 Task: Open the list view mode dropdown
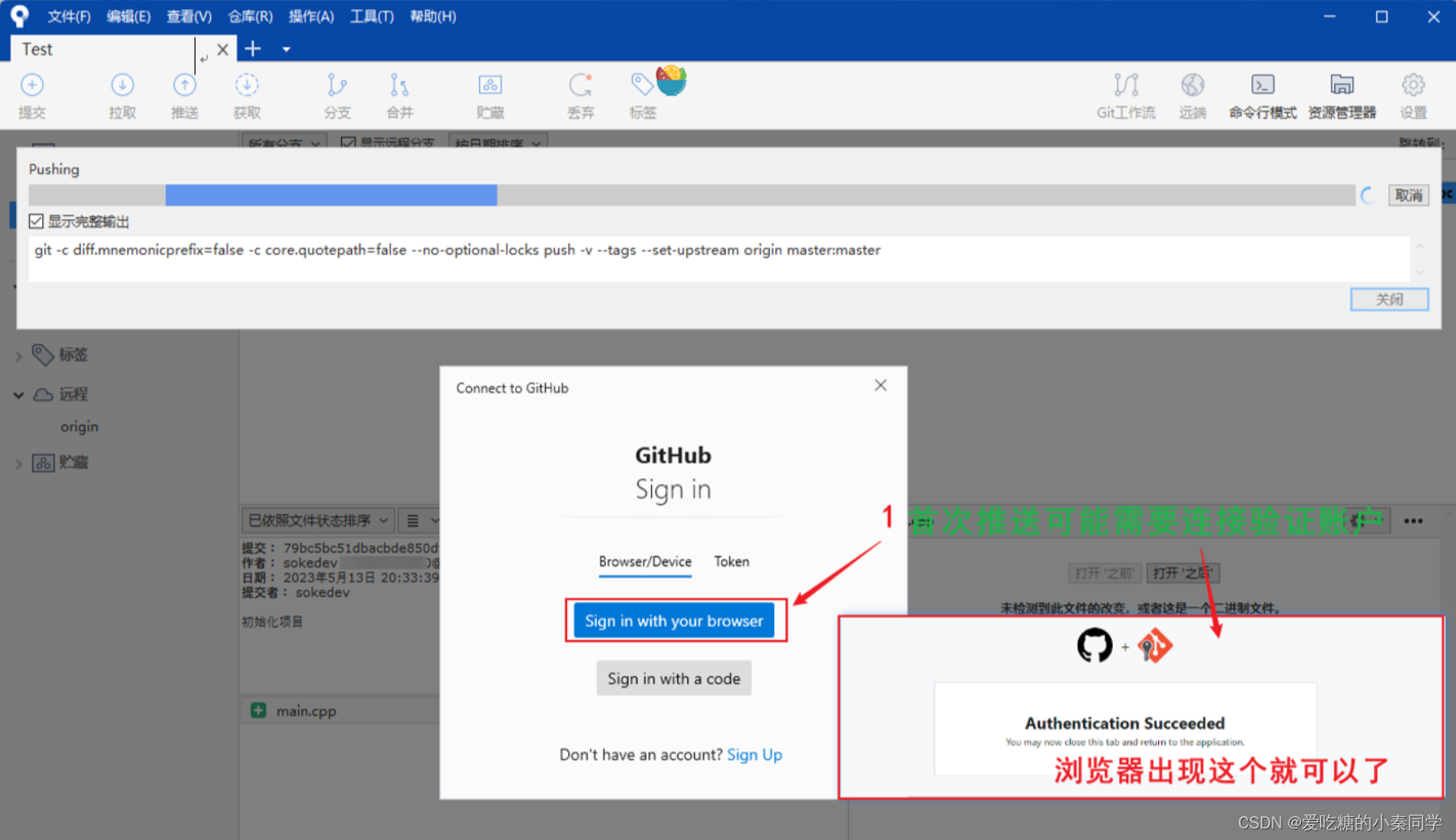point(421,521)
